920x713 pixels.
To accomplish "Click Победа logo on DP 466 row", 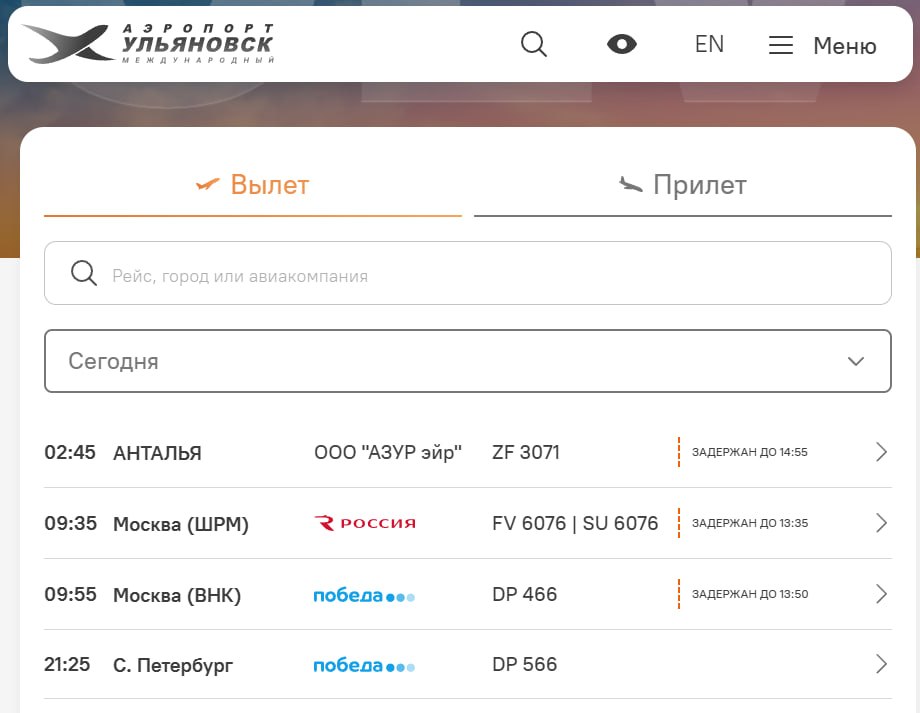I will point(364,595).
